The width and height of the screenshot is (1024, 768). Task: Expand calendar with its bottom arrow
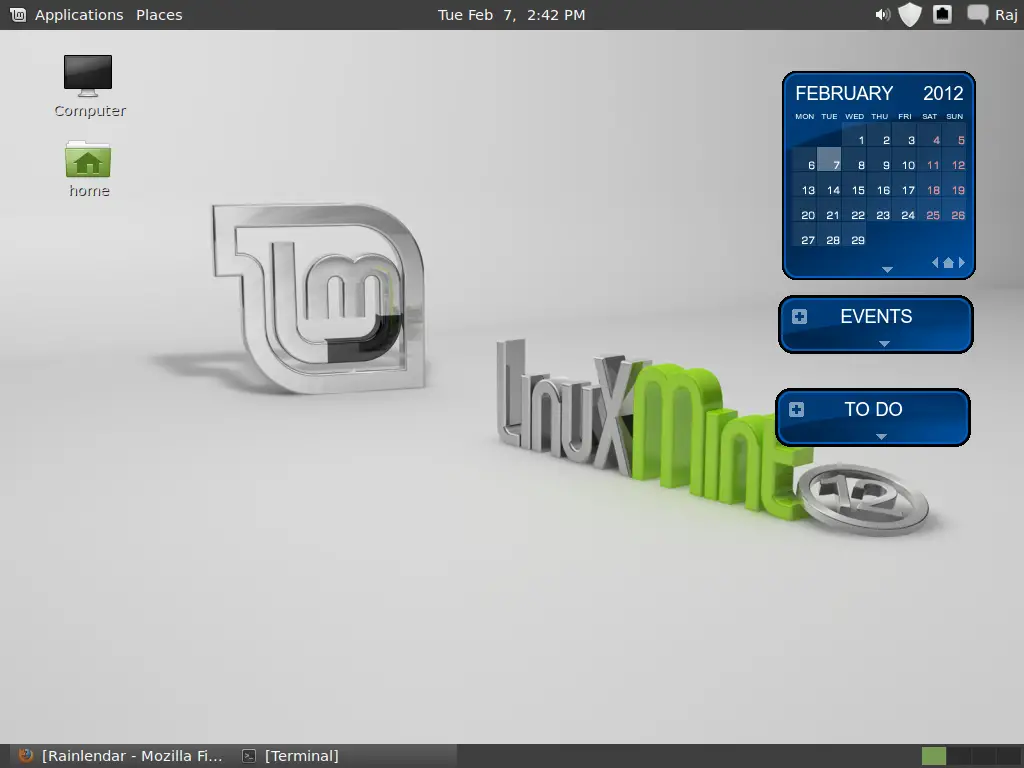(887, 270)
